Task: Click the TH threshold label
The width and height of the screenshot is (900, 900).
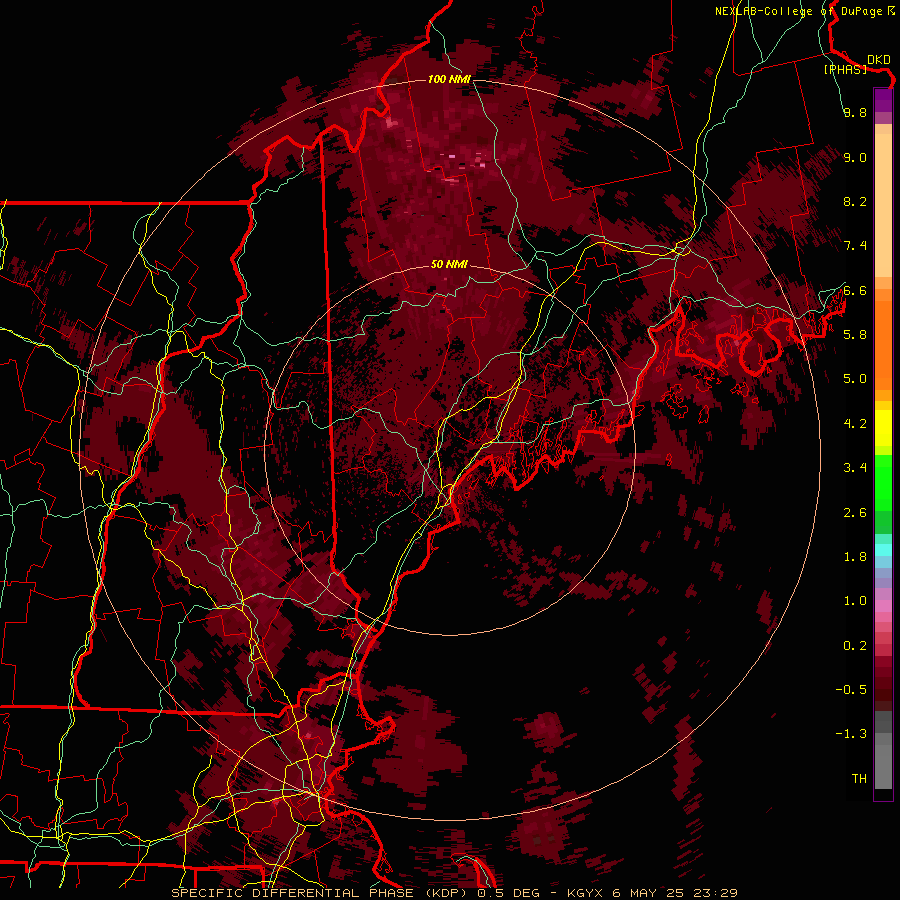Action: 859,779
